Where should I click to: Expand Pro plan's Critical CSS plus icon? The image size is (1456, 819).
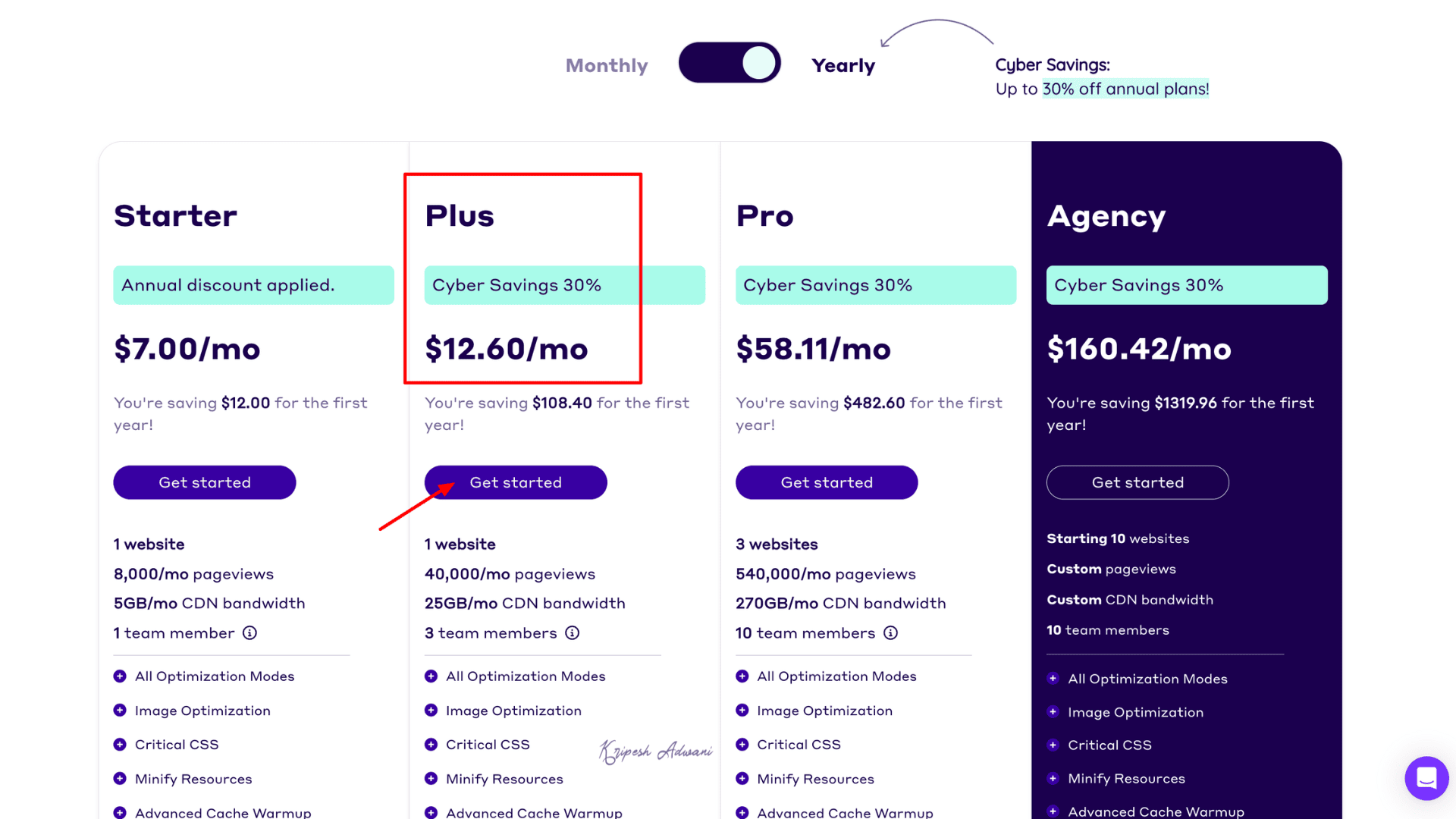tap(742, 745)
